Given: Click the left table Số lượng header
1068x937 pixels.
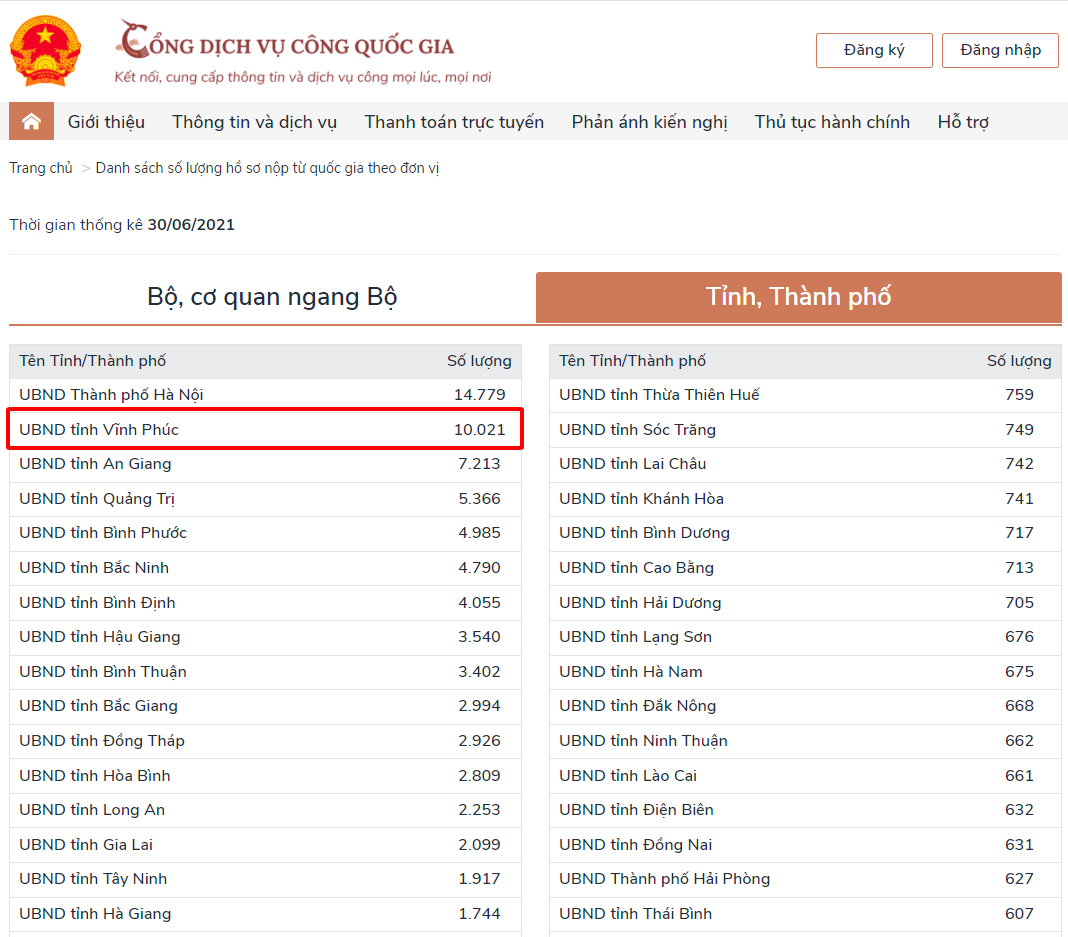Looking at the screenshot, I should coord(479,361).
